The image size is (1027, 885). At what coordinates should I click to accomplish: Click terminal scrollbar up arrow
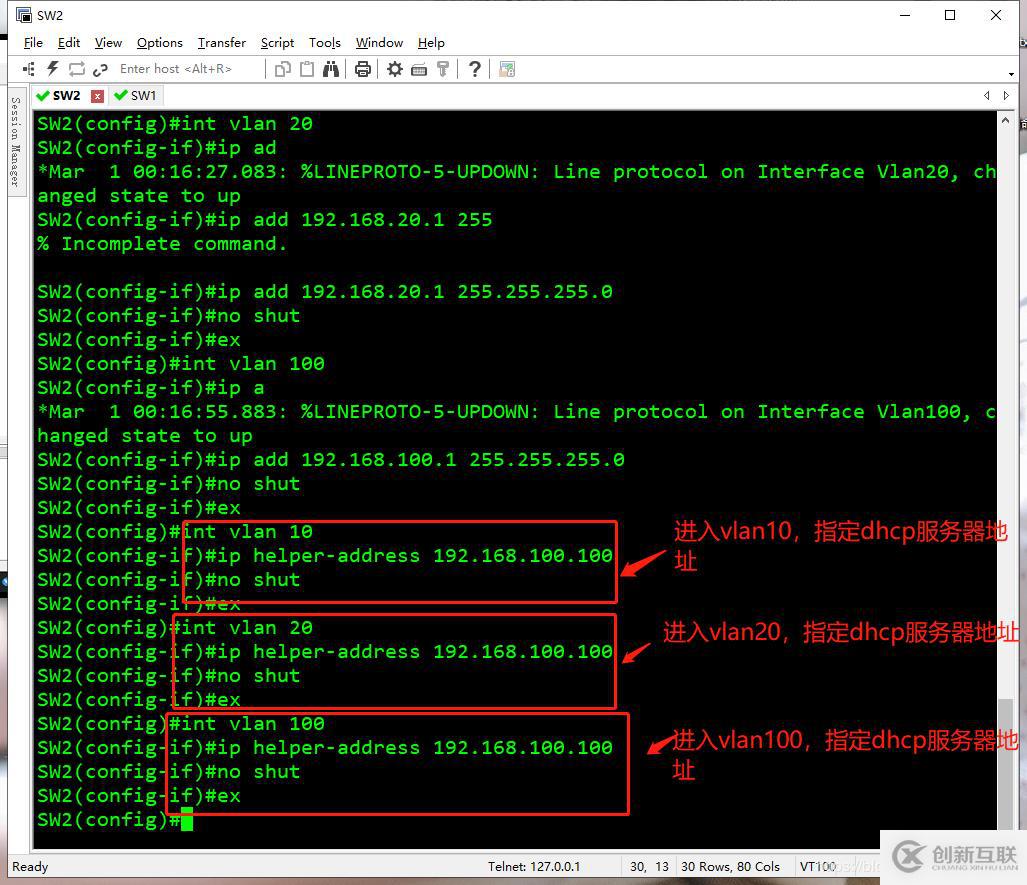(x=1005, y=121)
